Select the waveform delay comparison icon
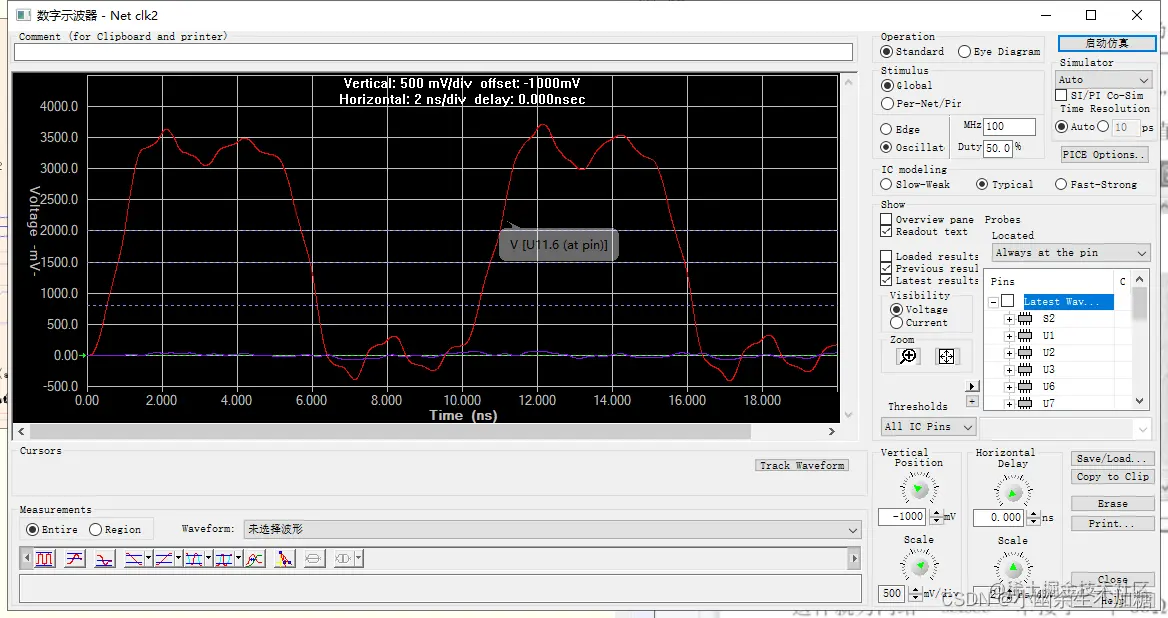1168x618 pixels. point(255,558)
